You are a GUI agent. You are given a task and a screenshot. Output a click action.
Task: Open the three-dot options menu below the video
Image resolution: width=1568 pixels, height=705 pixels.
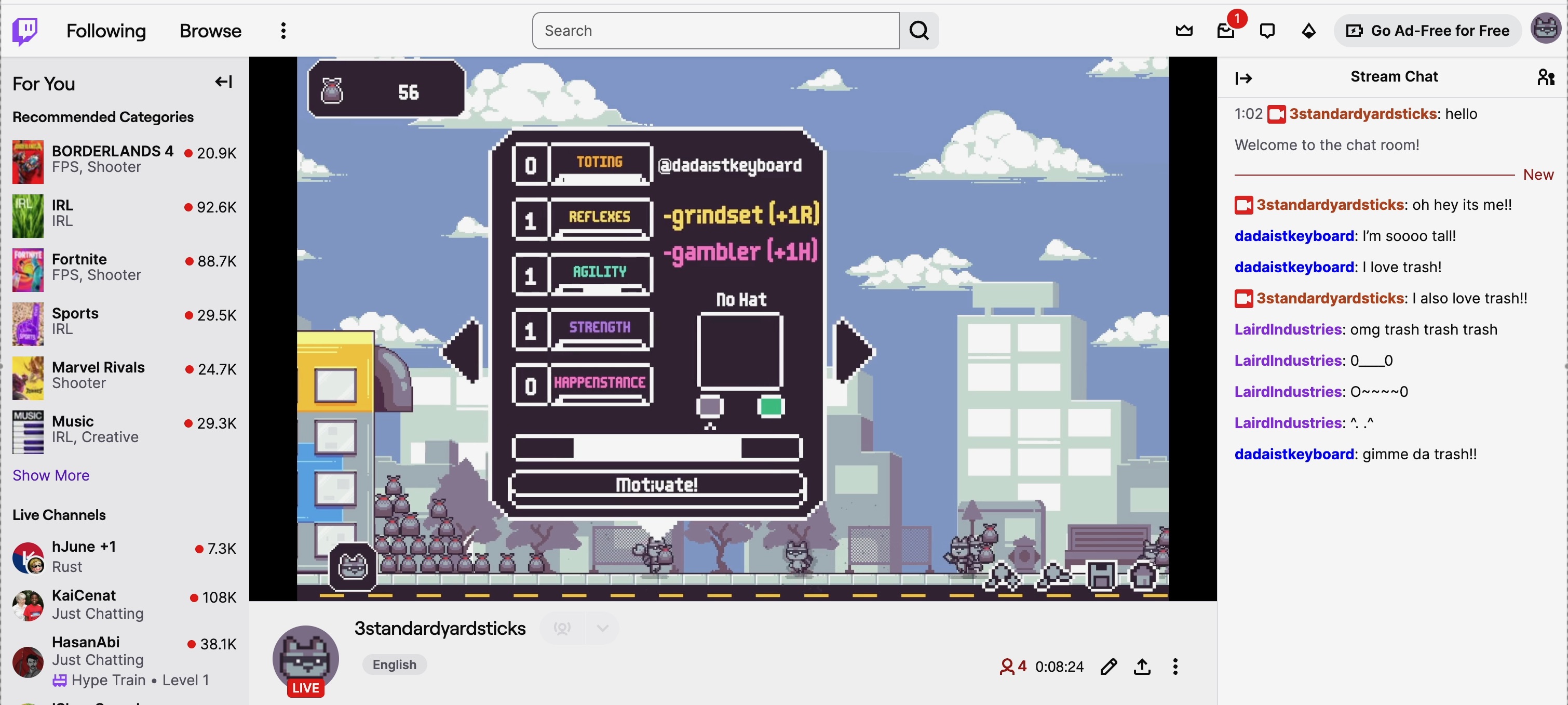pos(1175,666)
